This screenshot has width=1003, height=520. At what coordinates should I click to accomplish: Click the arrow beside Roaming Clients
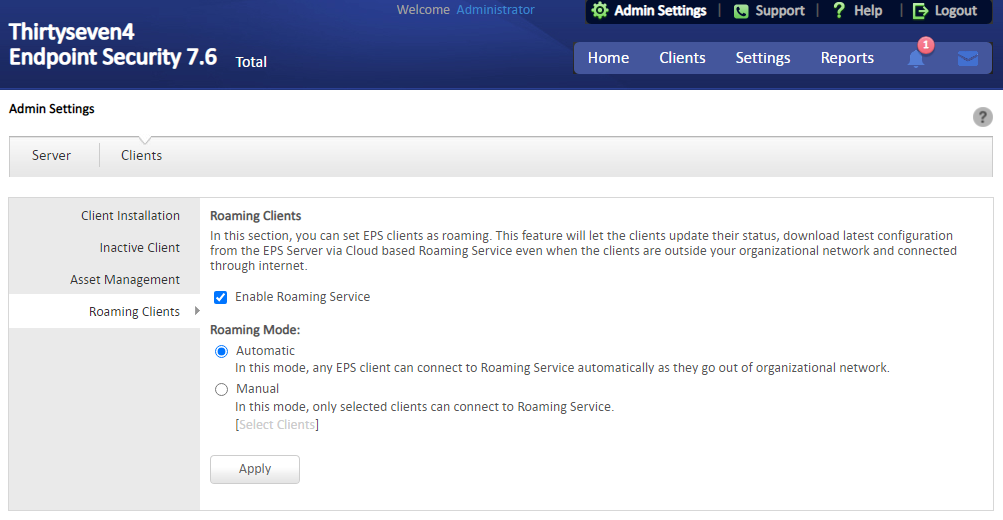[x=197, y=311]
